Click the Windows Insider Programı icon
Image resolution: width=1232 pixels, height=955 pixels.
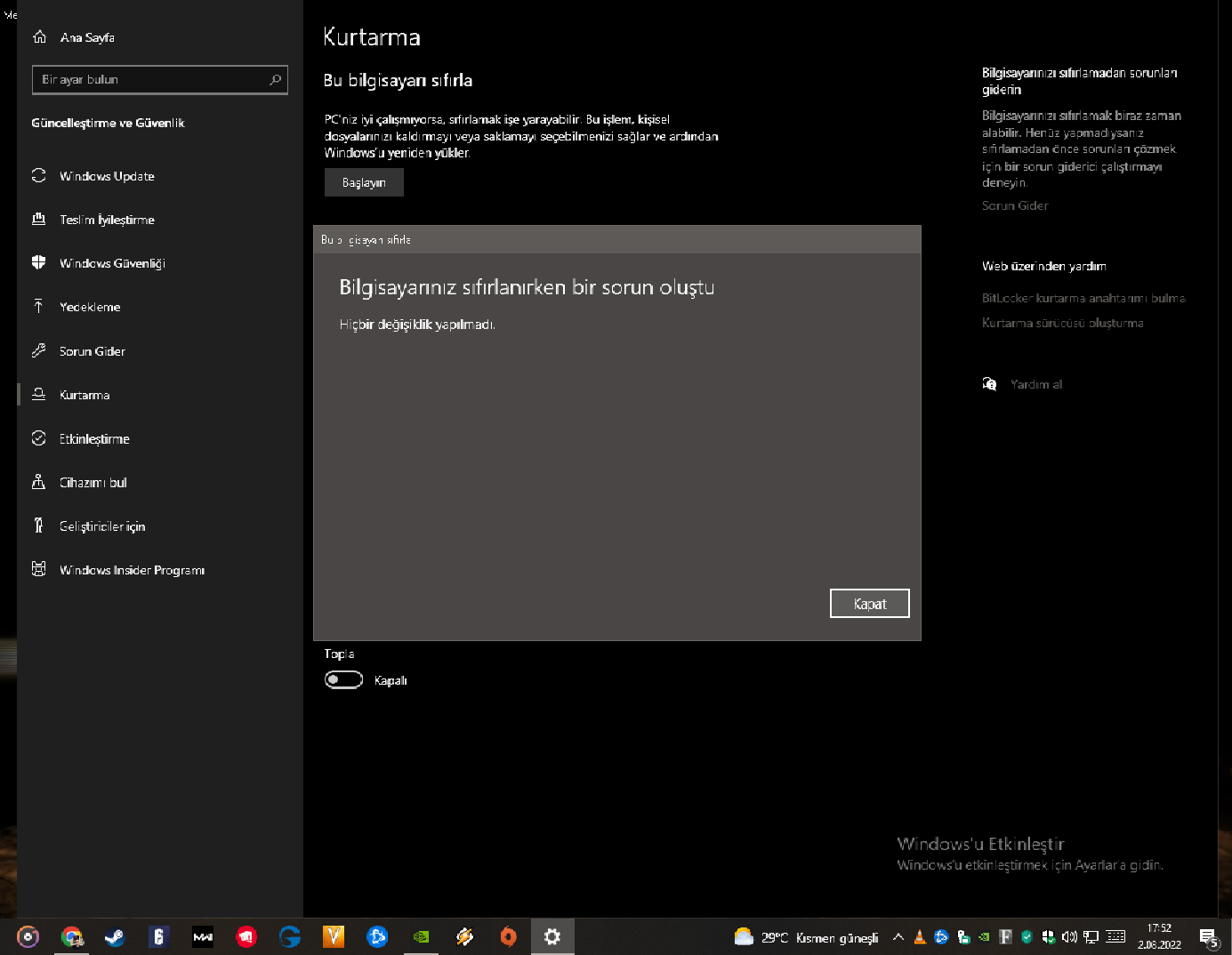click(39, 569)
